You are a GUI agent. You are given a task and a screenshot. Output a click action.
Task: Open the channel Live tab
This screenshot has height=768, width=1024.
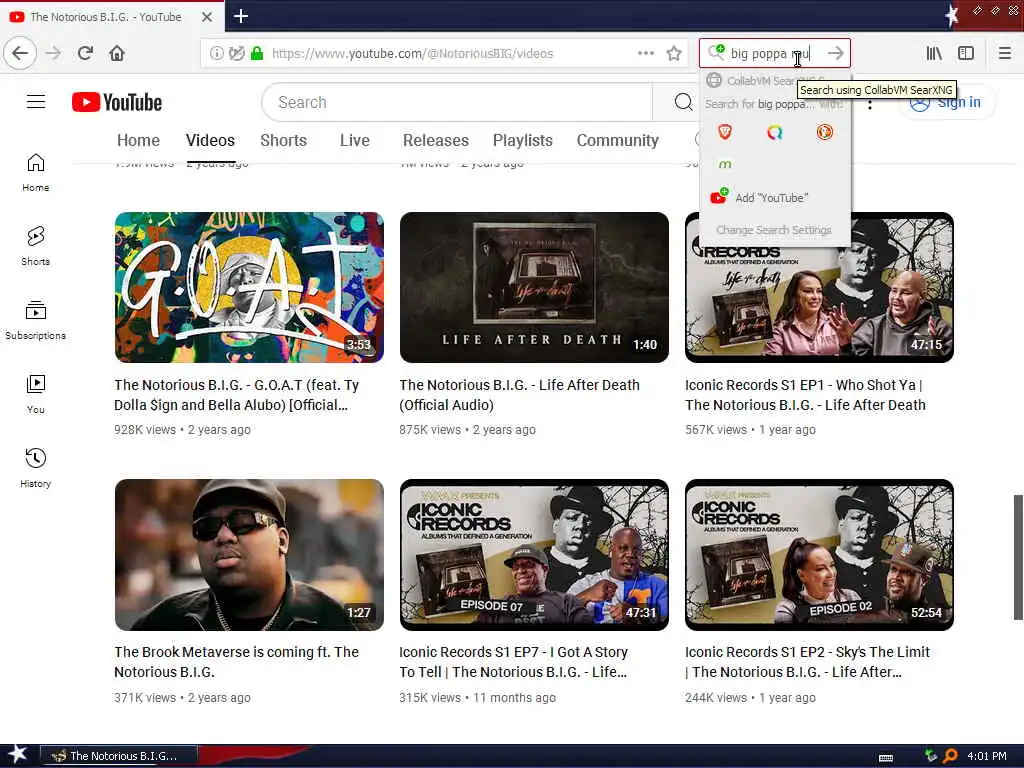(x=355, y=140)
